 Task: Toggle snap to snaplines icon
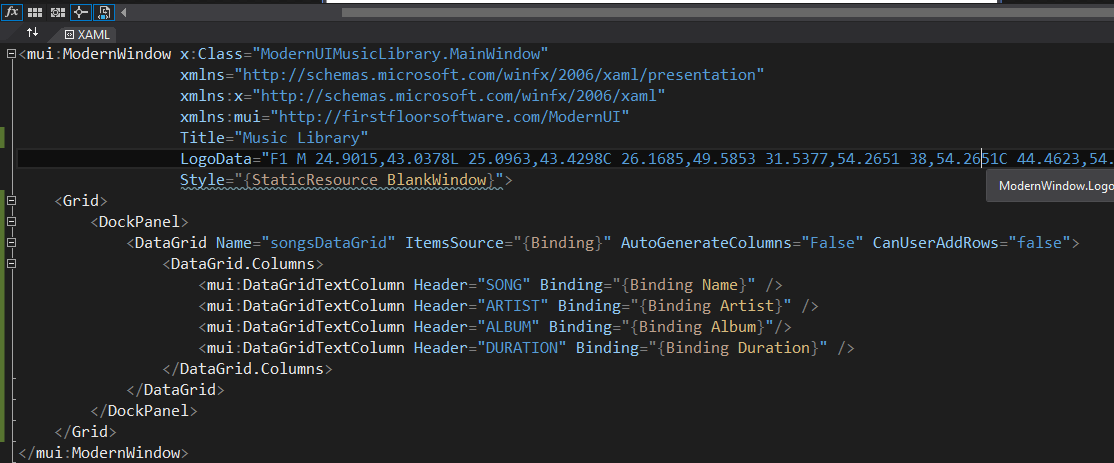pyautogui.click(x=80, y=12)
